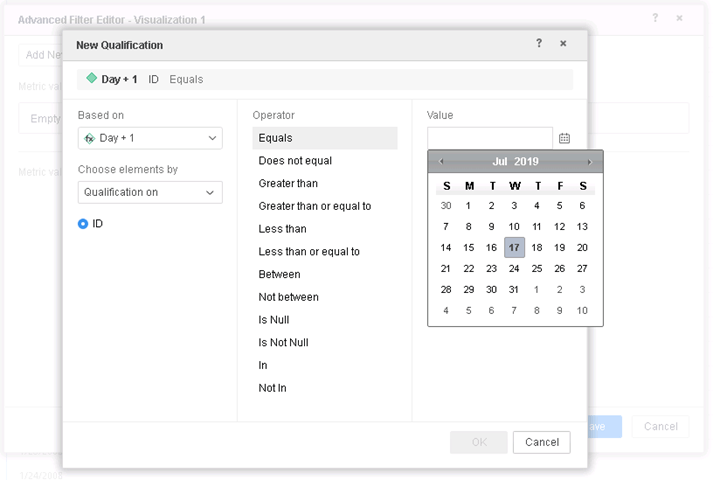Click the help question mark in New Qualification
This screenshot has height=480, width=720.
click(x=539, y=44)
